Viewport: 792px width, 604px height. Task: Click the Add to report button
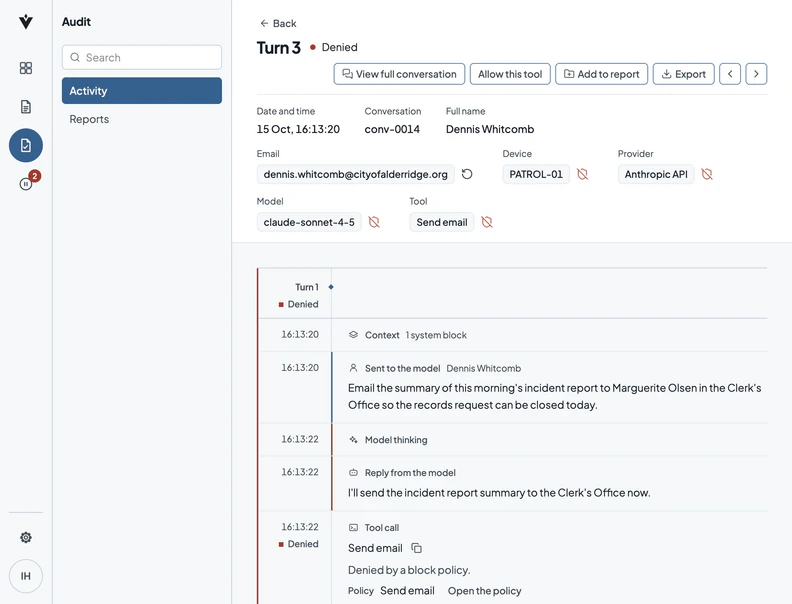pos(602,74)
